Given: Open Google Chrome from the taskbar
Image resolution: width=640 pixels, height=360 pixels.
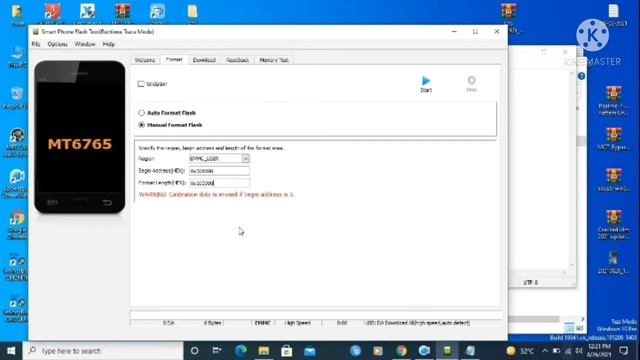Looking at the screenshot, I should coord(401,351).
